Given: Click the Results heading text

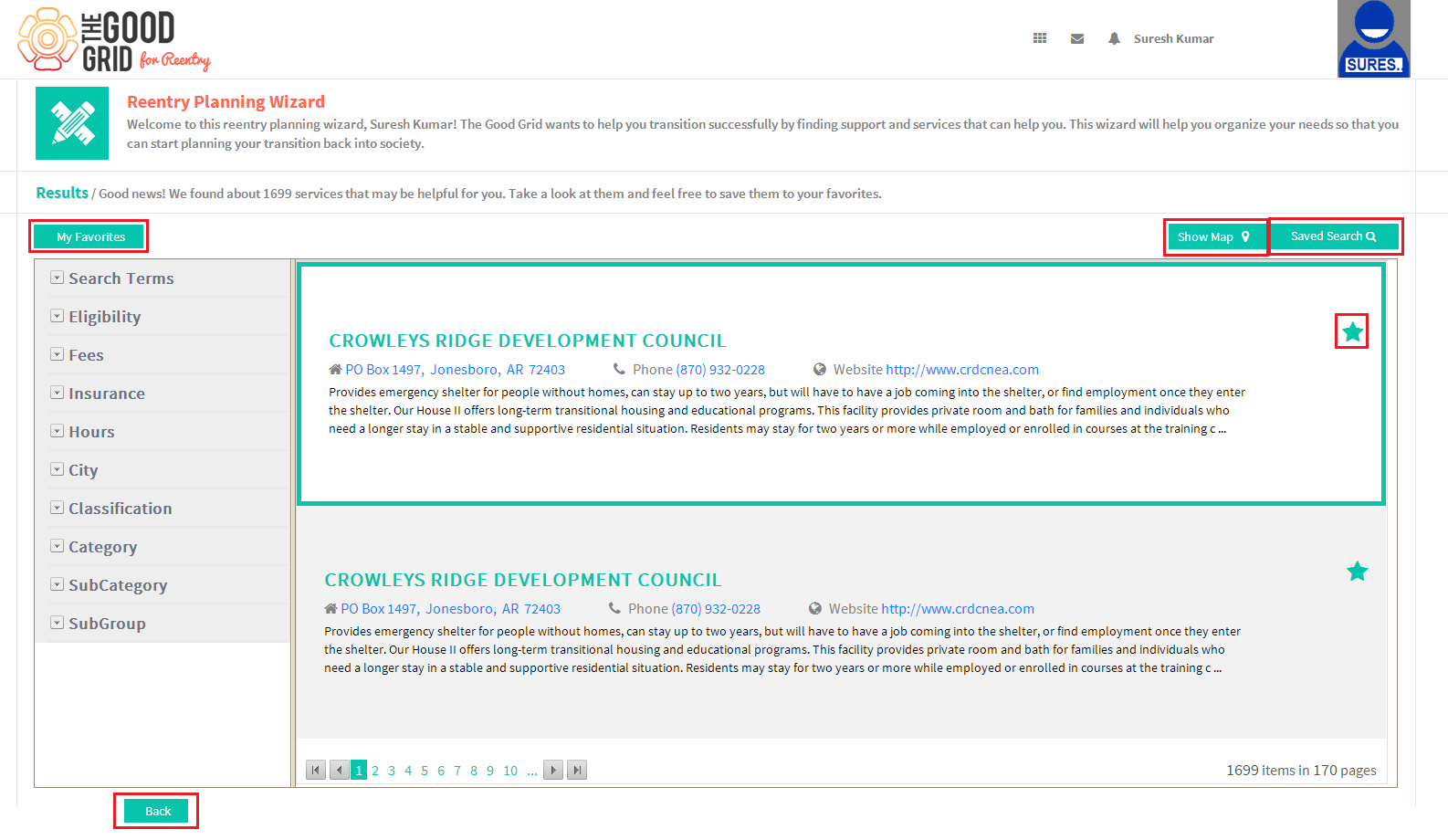Looking at the screenshot, I should [62, 193].
